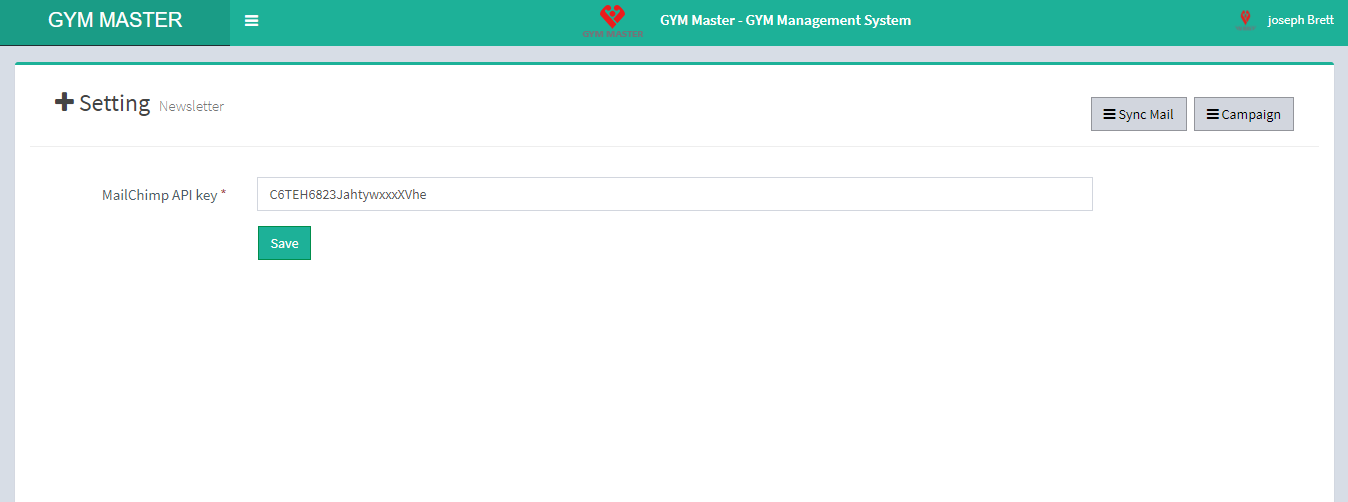The width and height of the screenshot is (1348, 502).
Task: Toggle the sidebar with the hamburger icon
Action: point(251,21)
